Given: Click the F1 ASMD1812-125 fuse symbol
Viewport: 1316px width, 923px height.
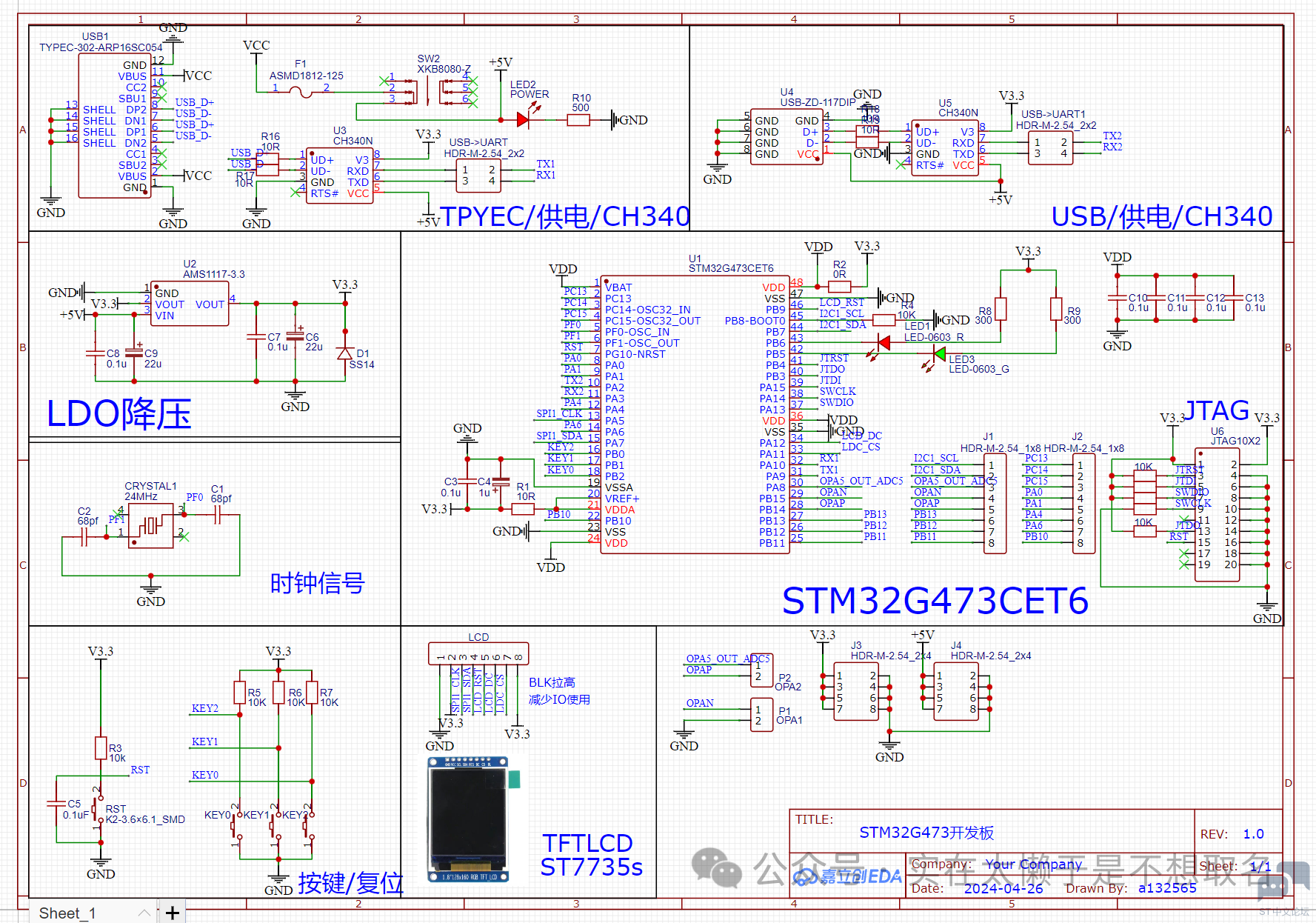Looking at the screenshot, I should [x=301, y=92].
